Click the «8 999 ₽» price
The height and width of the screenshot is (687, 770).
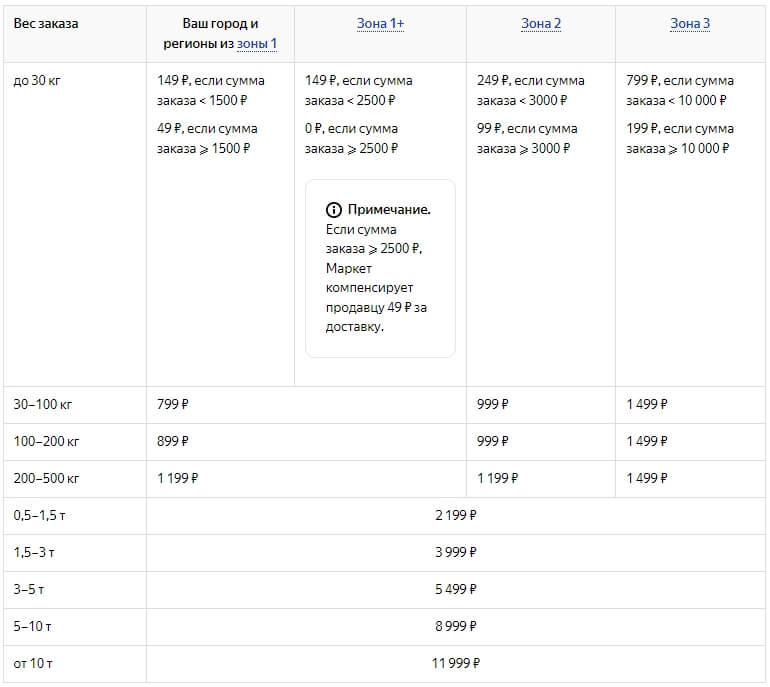click(456, 627)
